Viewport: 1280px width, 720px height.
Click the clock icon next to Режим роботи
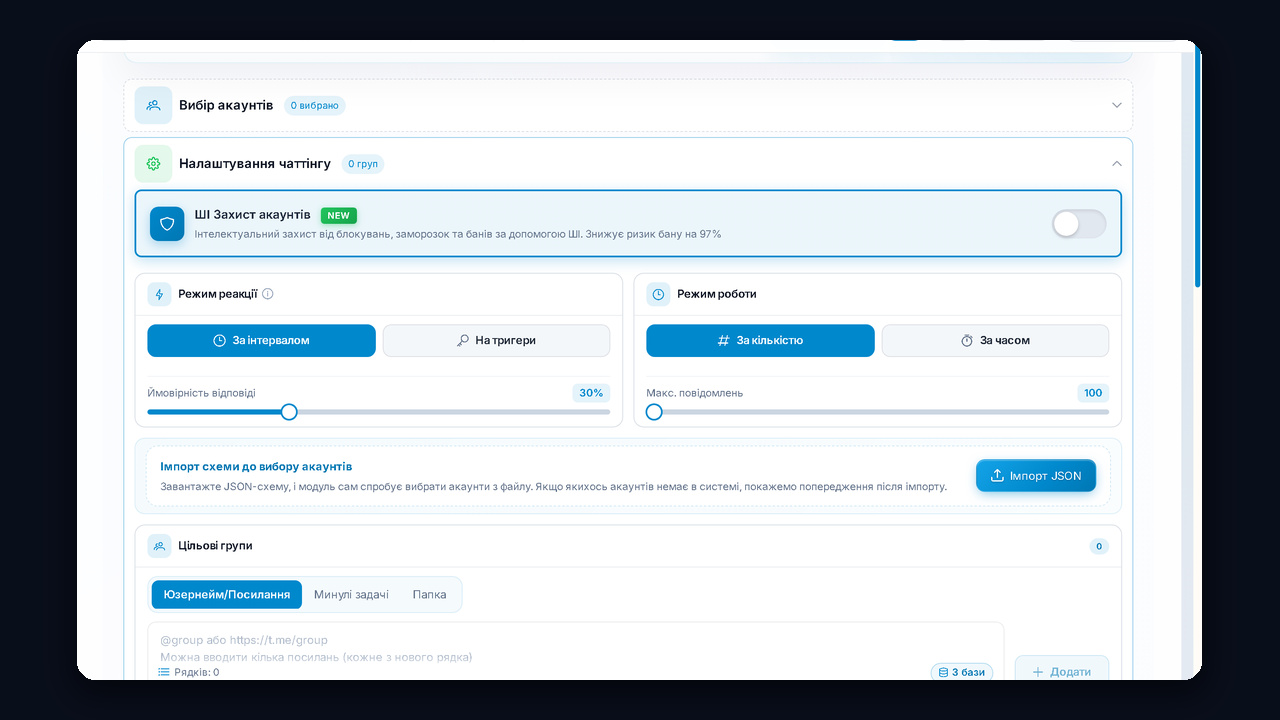coord(658,294)
